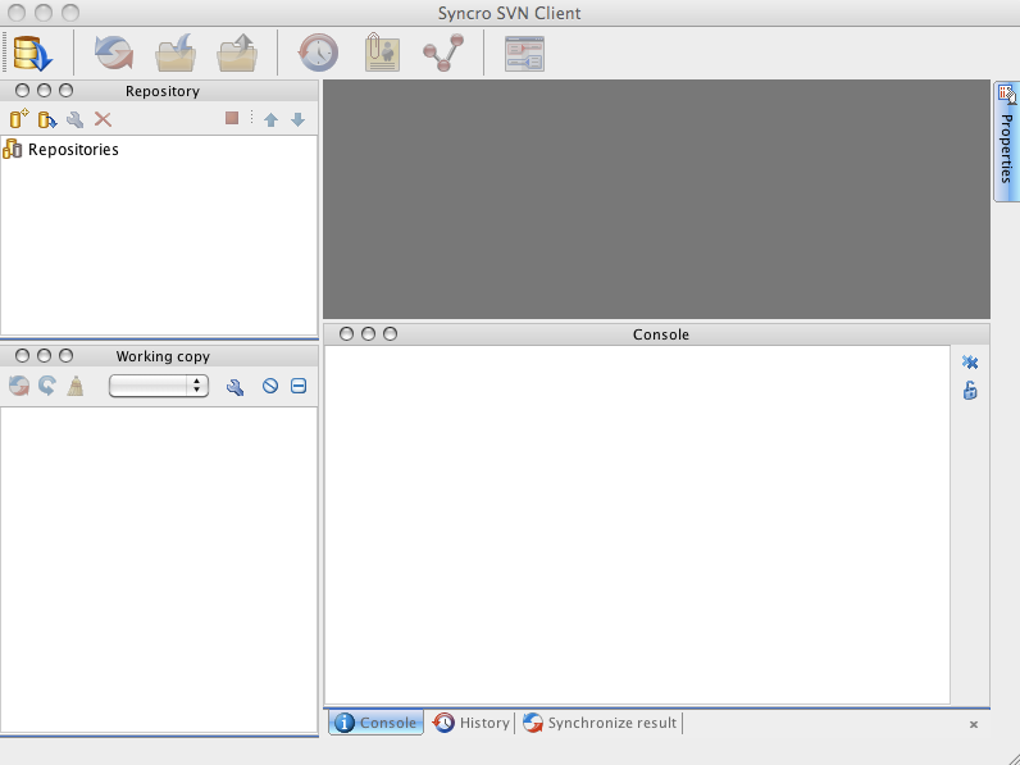Click the red X remove repository icon
This screenshot has width=1020, height=765.
click(103, 119)
